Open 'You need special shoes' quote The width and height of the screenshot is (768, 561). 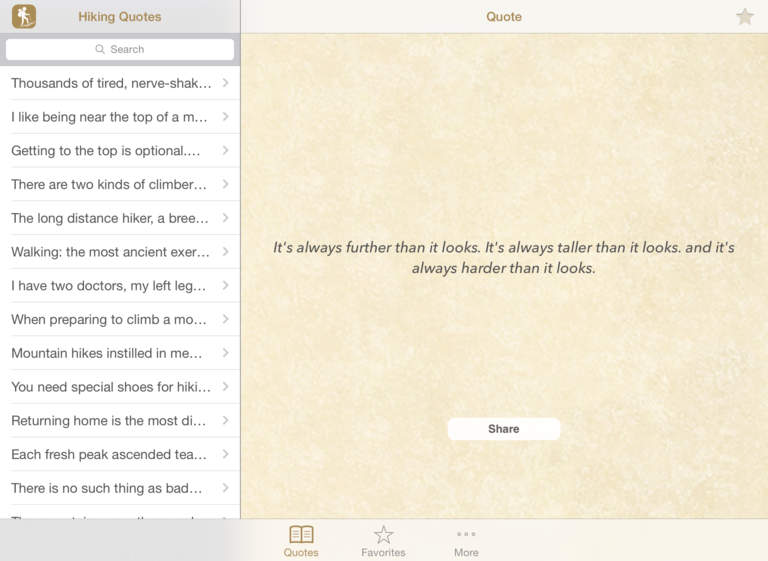pyautogui.click(x=110, y=387)
